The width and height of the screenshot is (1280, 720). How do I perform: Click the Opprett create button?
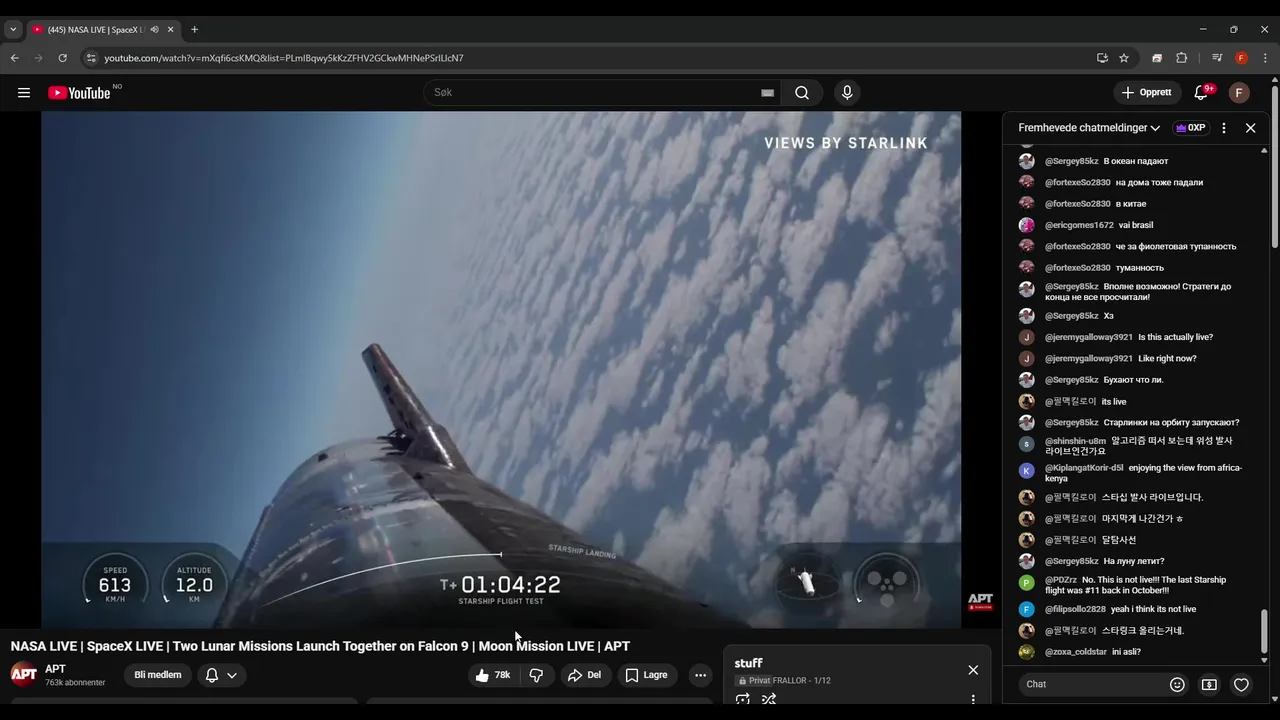pos(1147,93)
